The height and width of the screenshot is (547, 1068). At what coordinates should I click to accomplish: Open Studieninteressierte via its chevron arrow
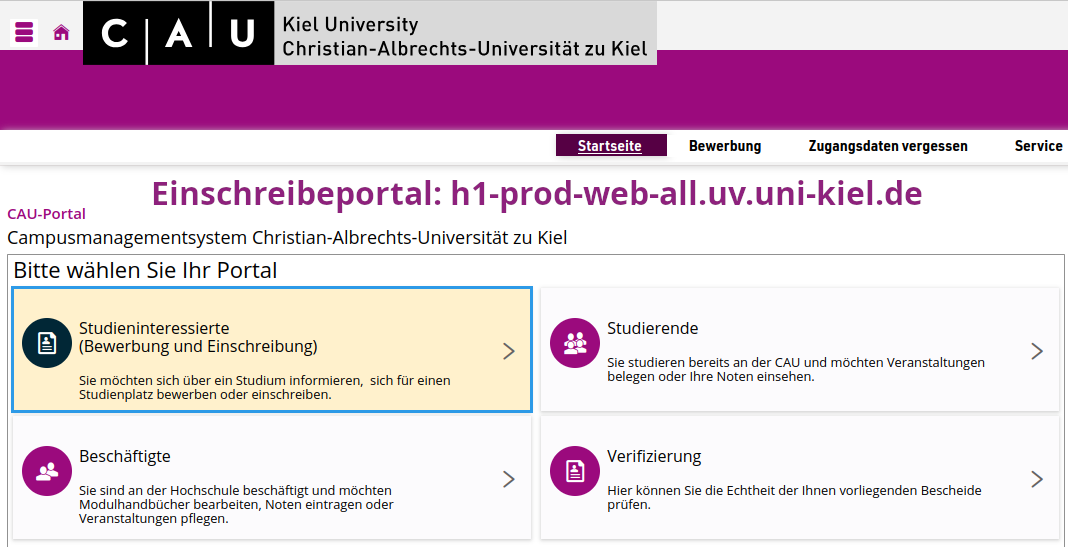509,351
